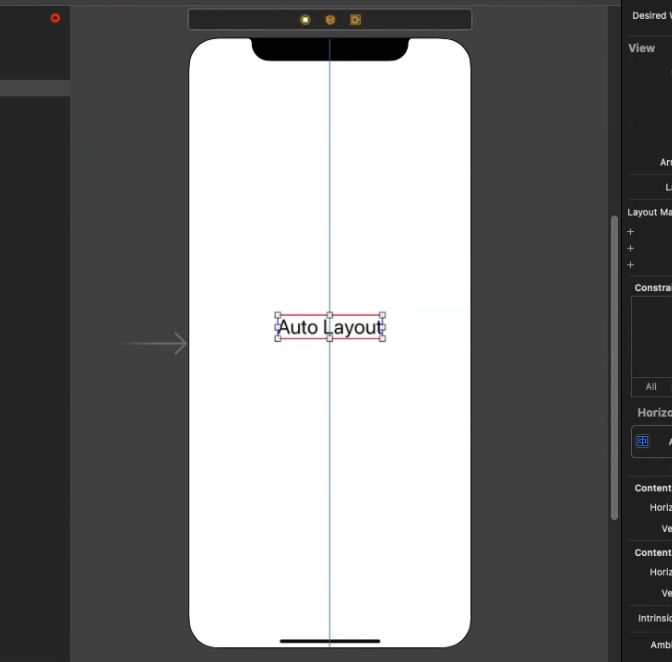Select the Auto Layout label on canvas
This screenshot has width=672, height=662.
pyautogui.click(x=330, y=327)
